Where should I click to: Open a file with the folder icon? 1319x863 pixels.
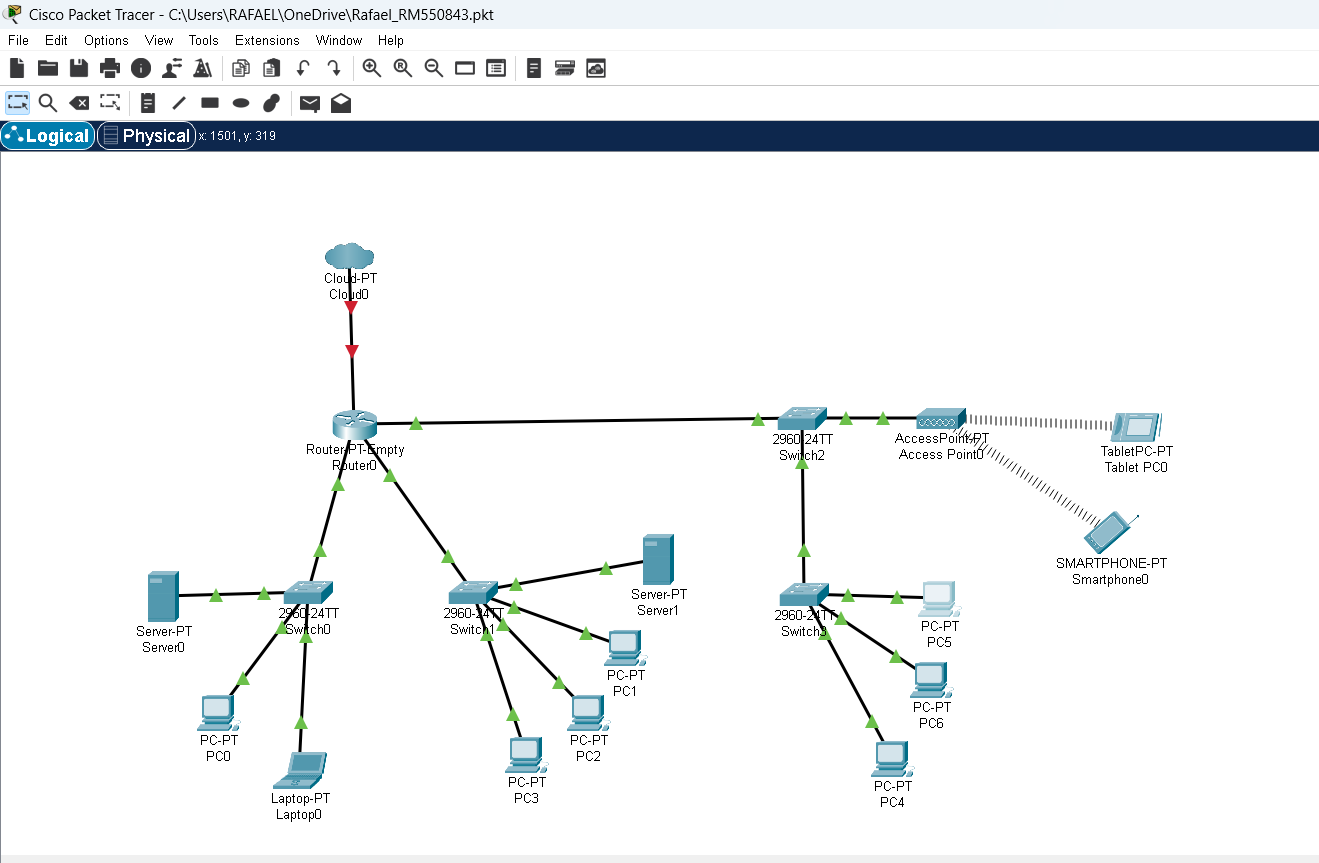(x=47, y=68)
